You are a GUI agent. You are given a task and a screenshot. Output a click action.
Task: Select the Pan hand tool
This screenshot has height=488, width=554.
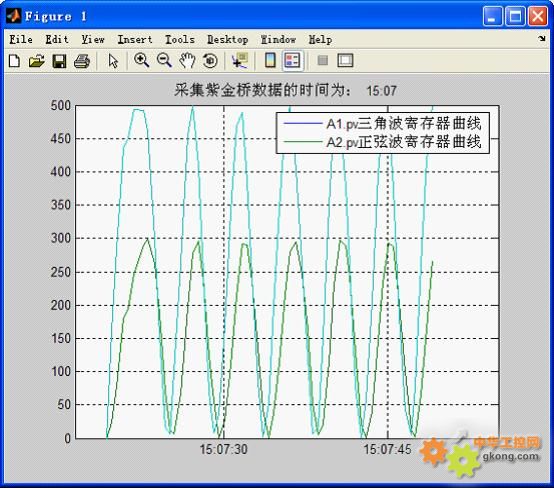187,60
